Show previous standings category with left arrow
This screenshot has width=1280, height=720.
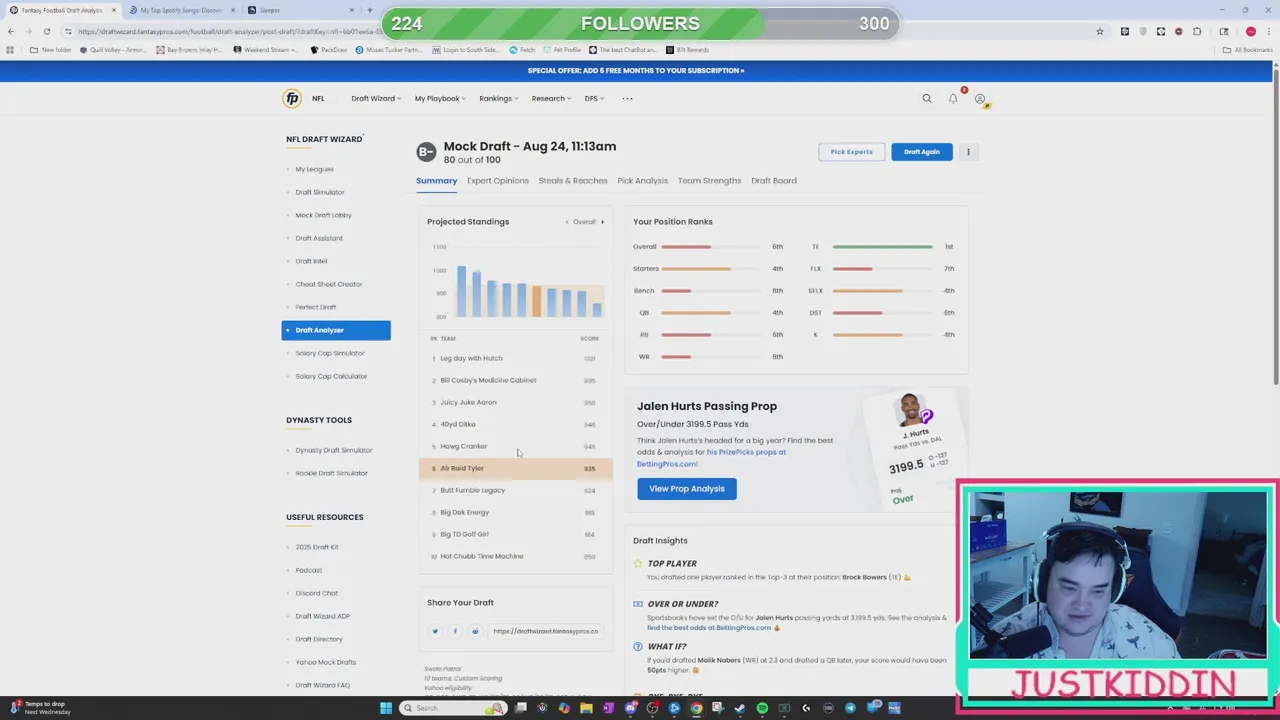tap(567, 222)
